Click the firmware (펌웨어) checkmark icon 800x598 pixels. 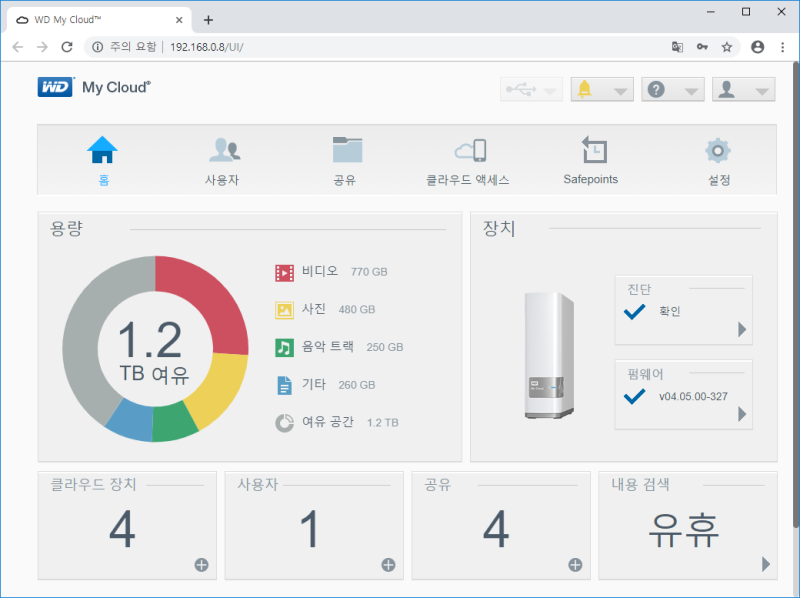tap(635, 396)
